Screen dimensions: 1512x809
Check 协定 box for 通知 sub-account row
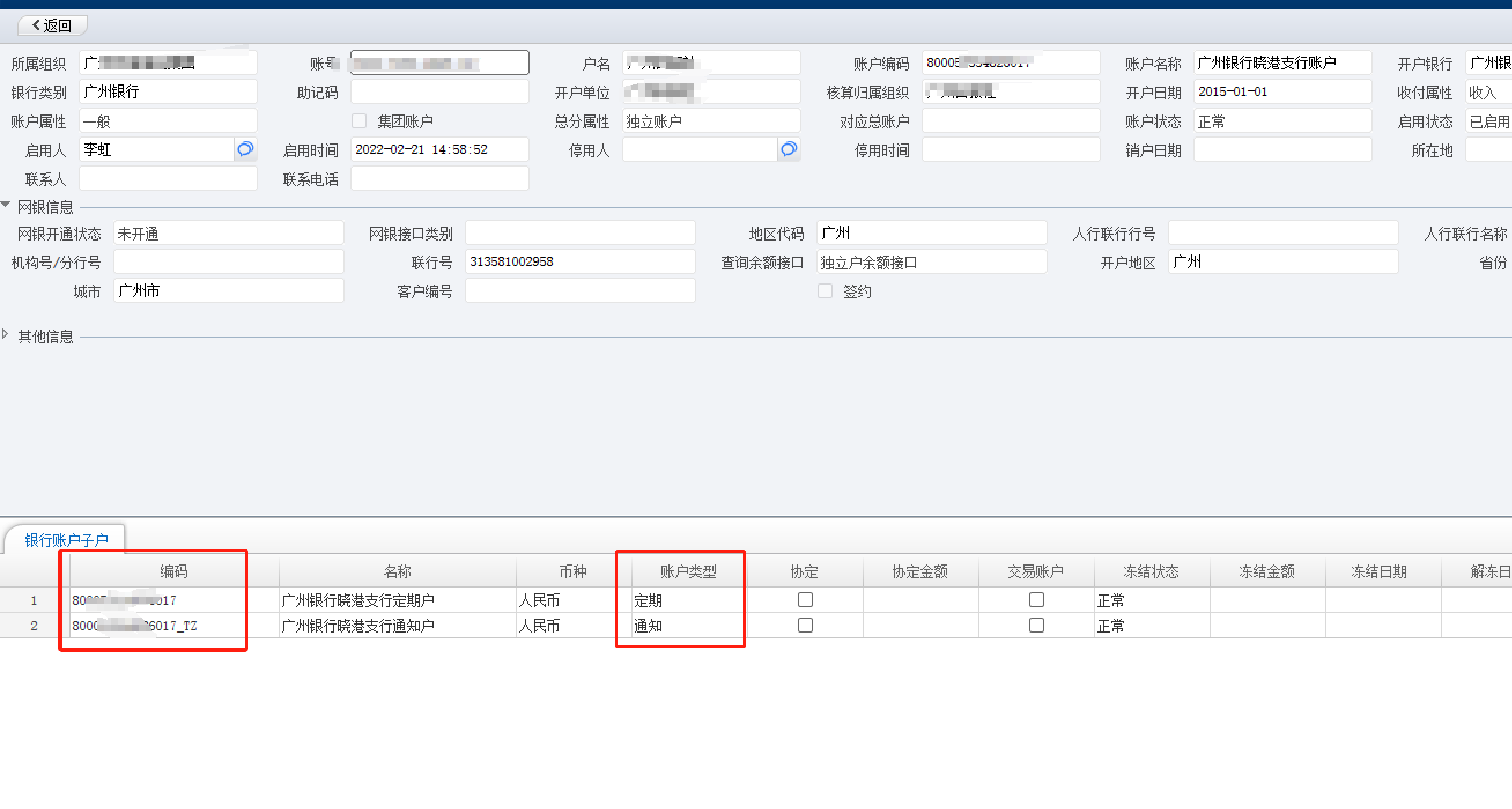(x=805, y=625)
